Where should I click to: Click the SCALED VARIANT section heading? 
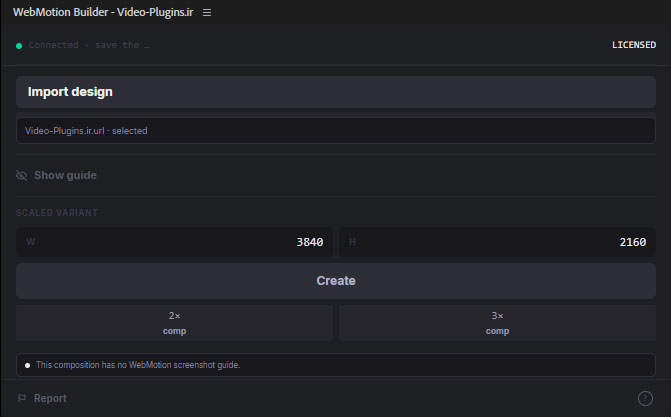coord(57,213)
